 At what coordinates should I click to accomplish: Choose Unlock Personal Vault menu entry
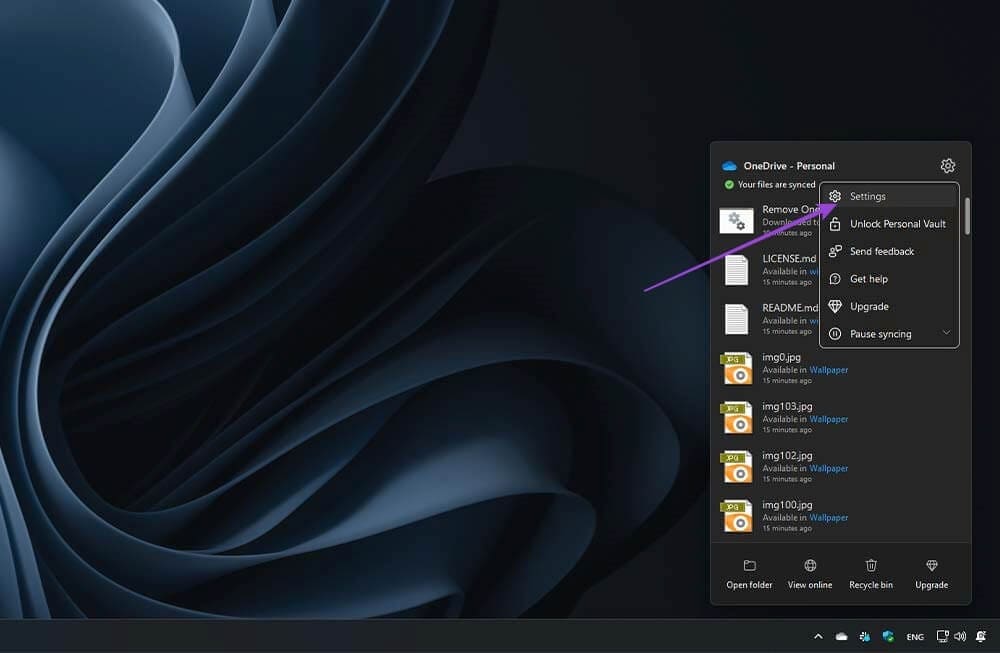point(889,224)
